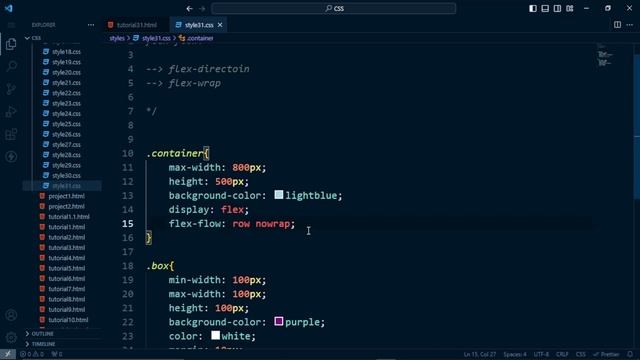This screenshot has width=640, height=360.
Task: Open style30.css in the explorer
Action: pos(66,176)
